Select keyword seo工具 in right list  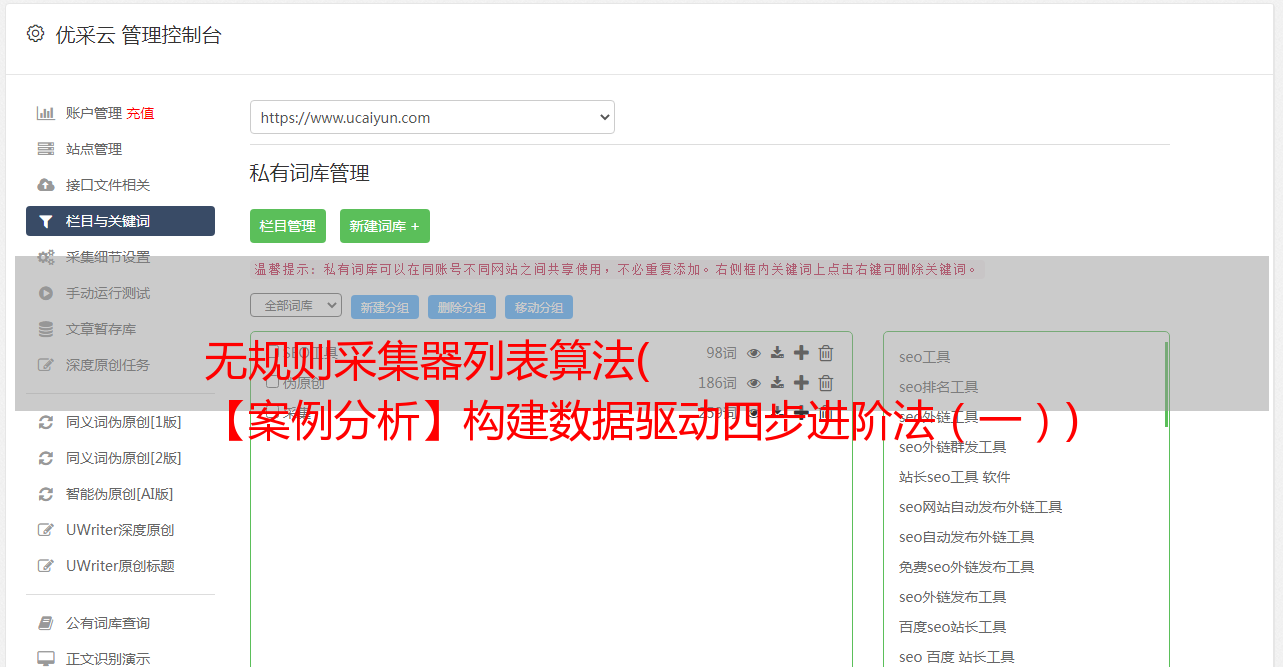point(925,357)
